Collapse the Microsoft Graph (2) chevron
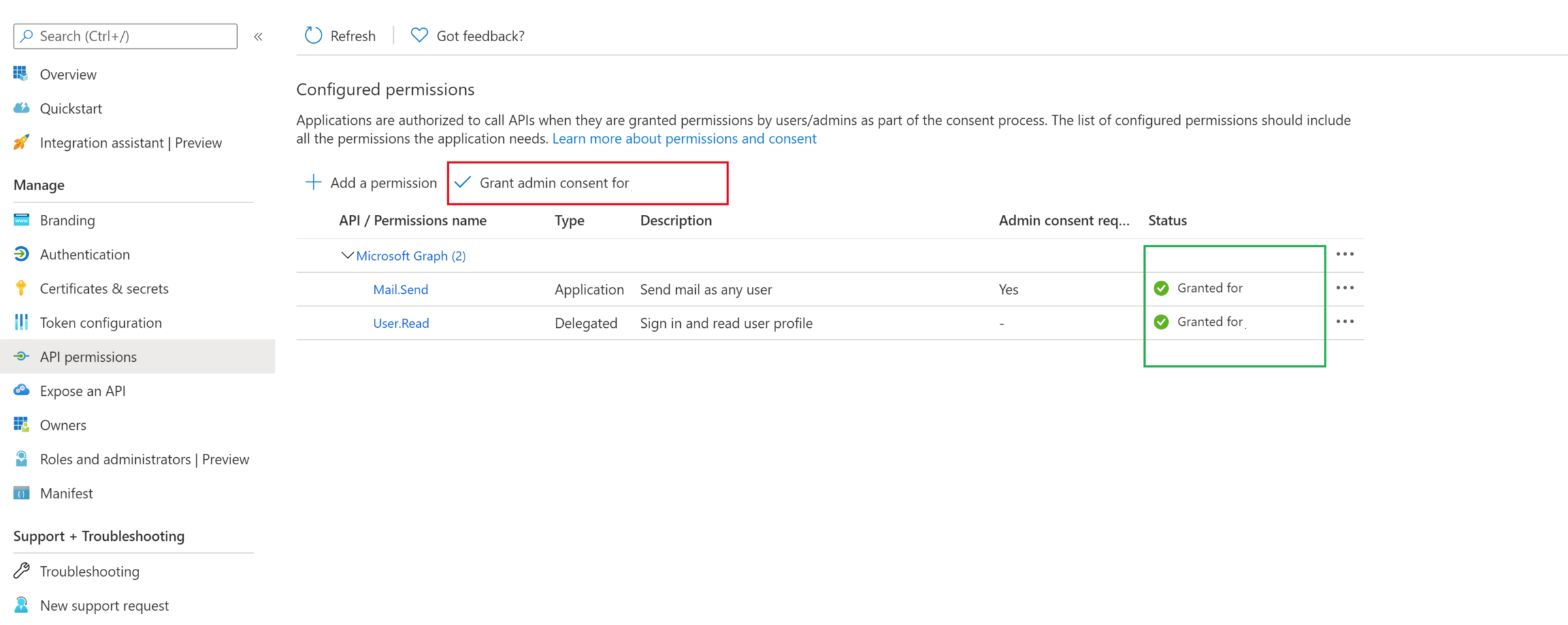Viewport: 1568px width, 625px height. pyautogui.click(x=347, y=255)
